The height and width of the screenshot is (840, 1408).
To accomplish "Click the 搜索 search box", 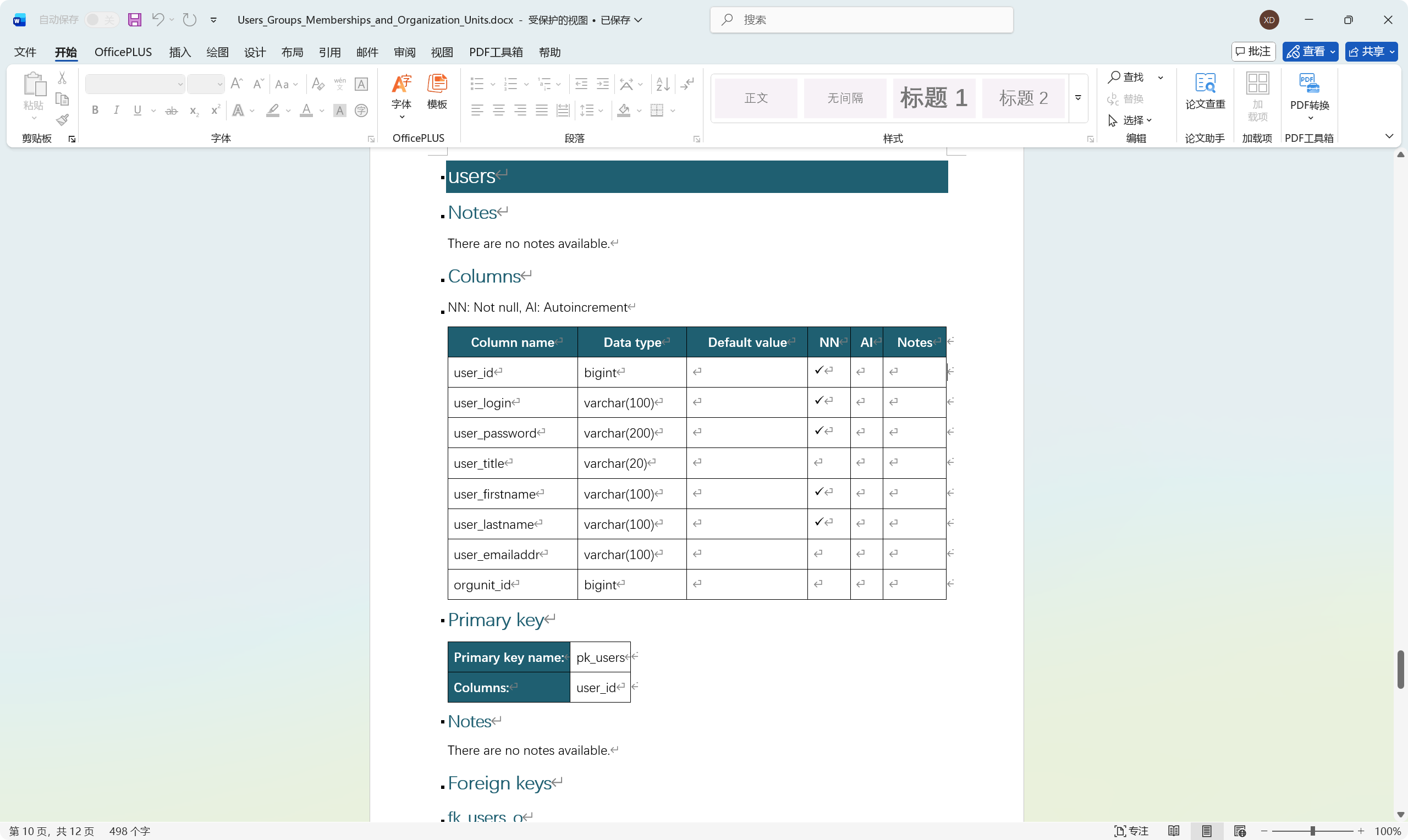I will [x=861, y=20].
